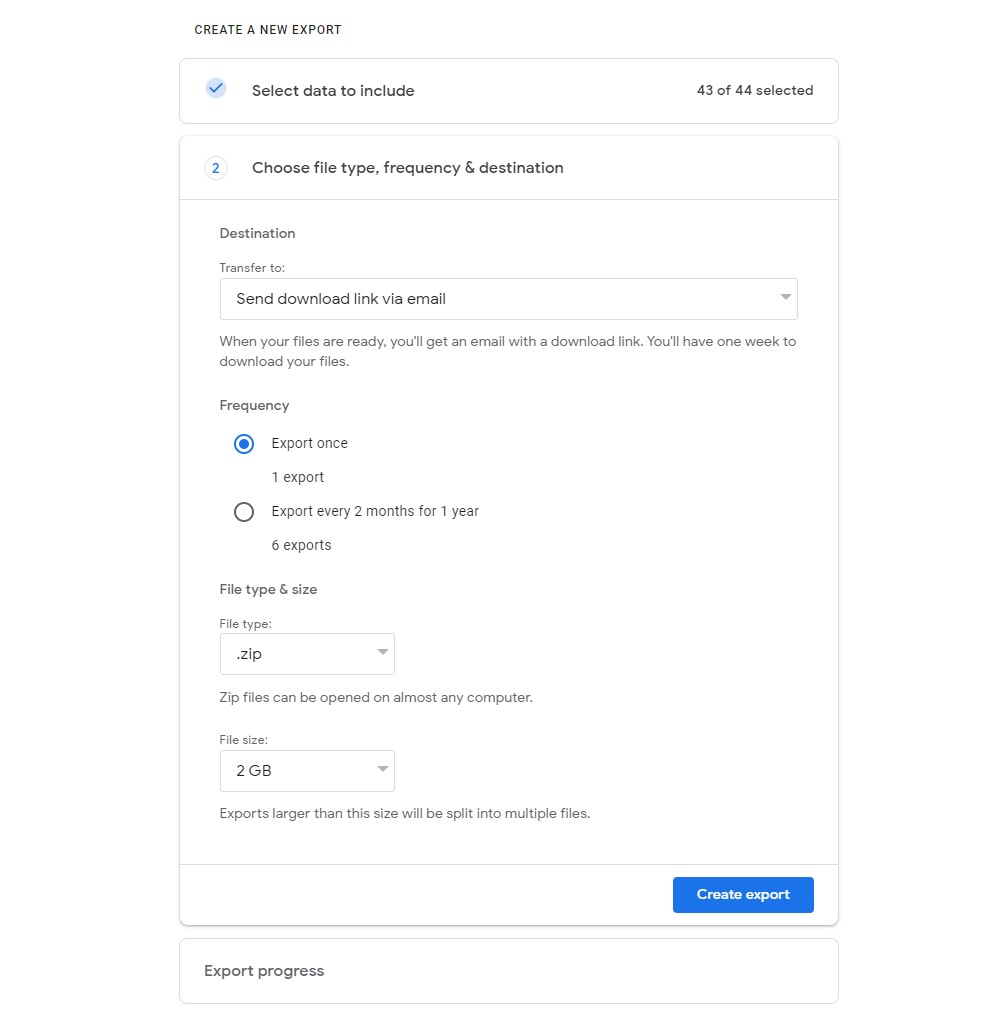This screenshot has width=985, height=1032.
Task: Click the '6 exports' description text
Action: [301, 545]
